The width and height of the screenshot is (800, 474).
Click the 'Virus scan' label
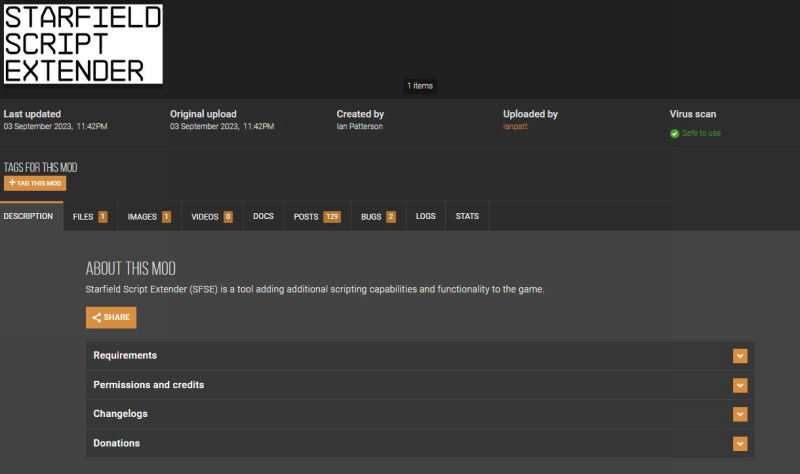pyautogui.click(x=693, y=114)
